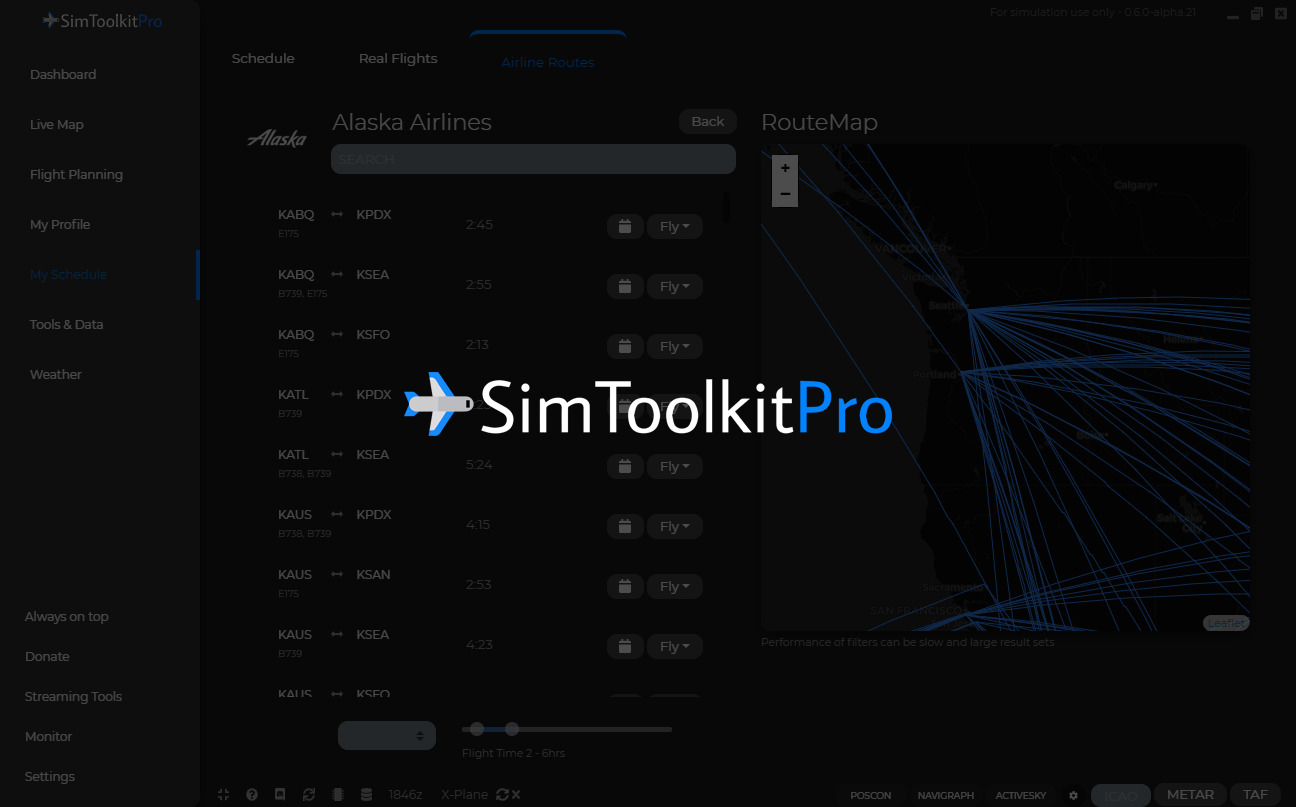
Task: Toggle Always on top
Action: pyautogui.click(x=67, y=617)
